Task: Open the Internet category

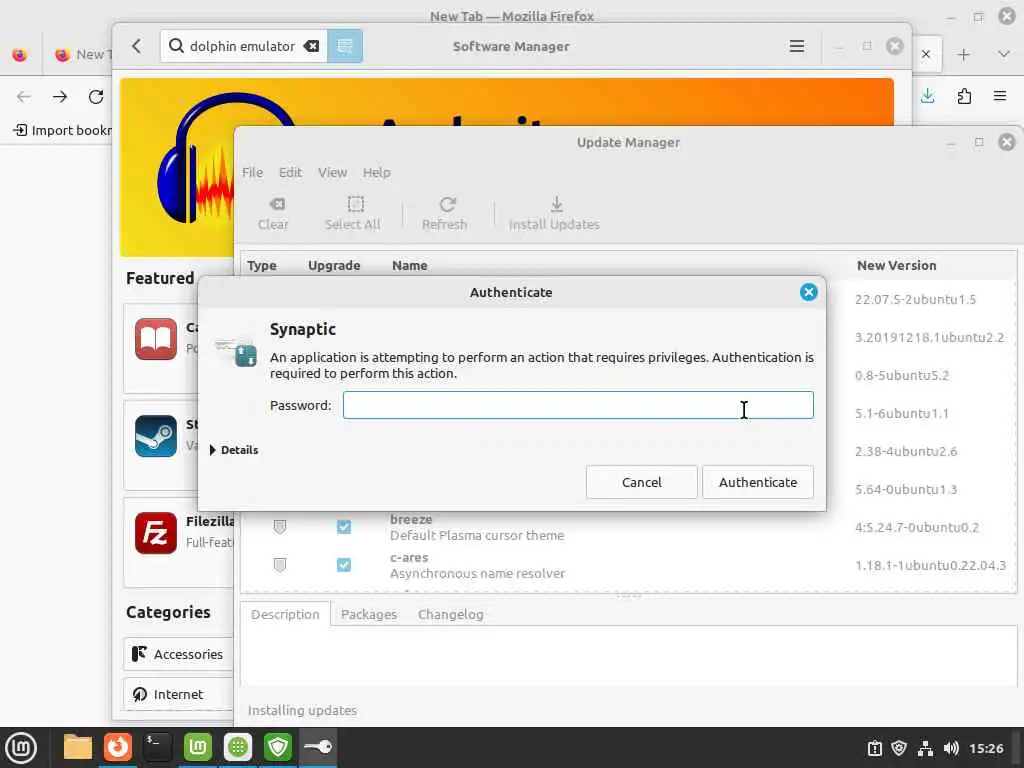Action: point(178,694)
